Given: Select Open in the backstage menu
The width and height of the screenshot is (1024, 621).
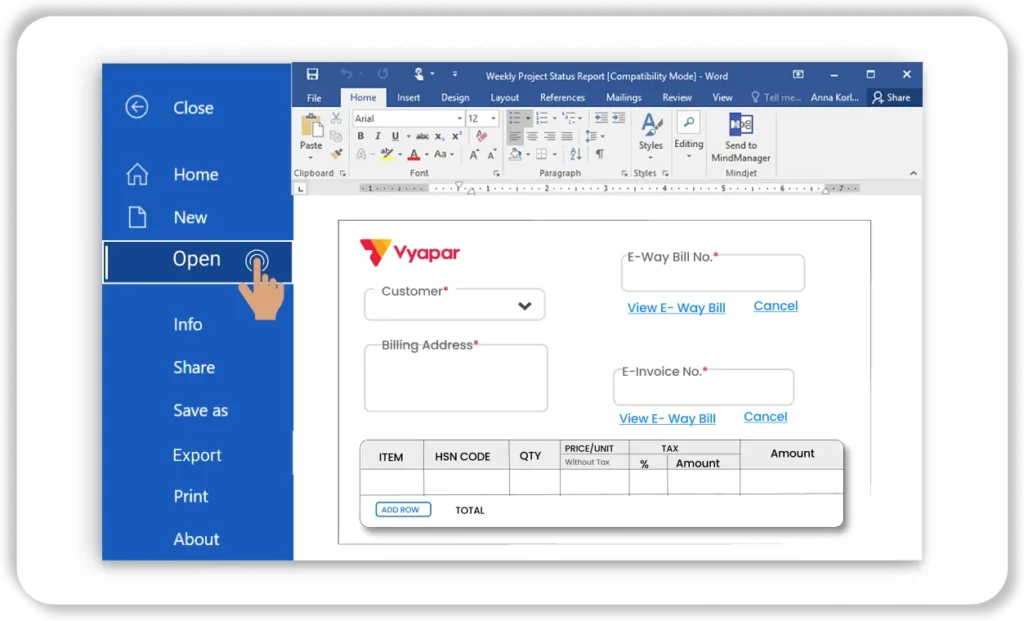Looking at the screenshot, I should point(196,259).
